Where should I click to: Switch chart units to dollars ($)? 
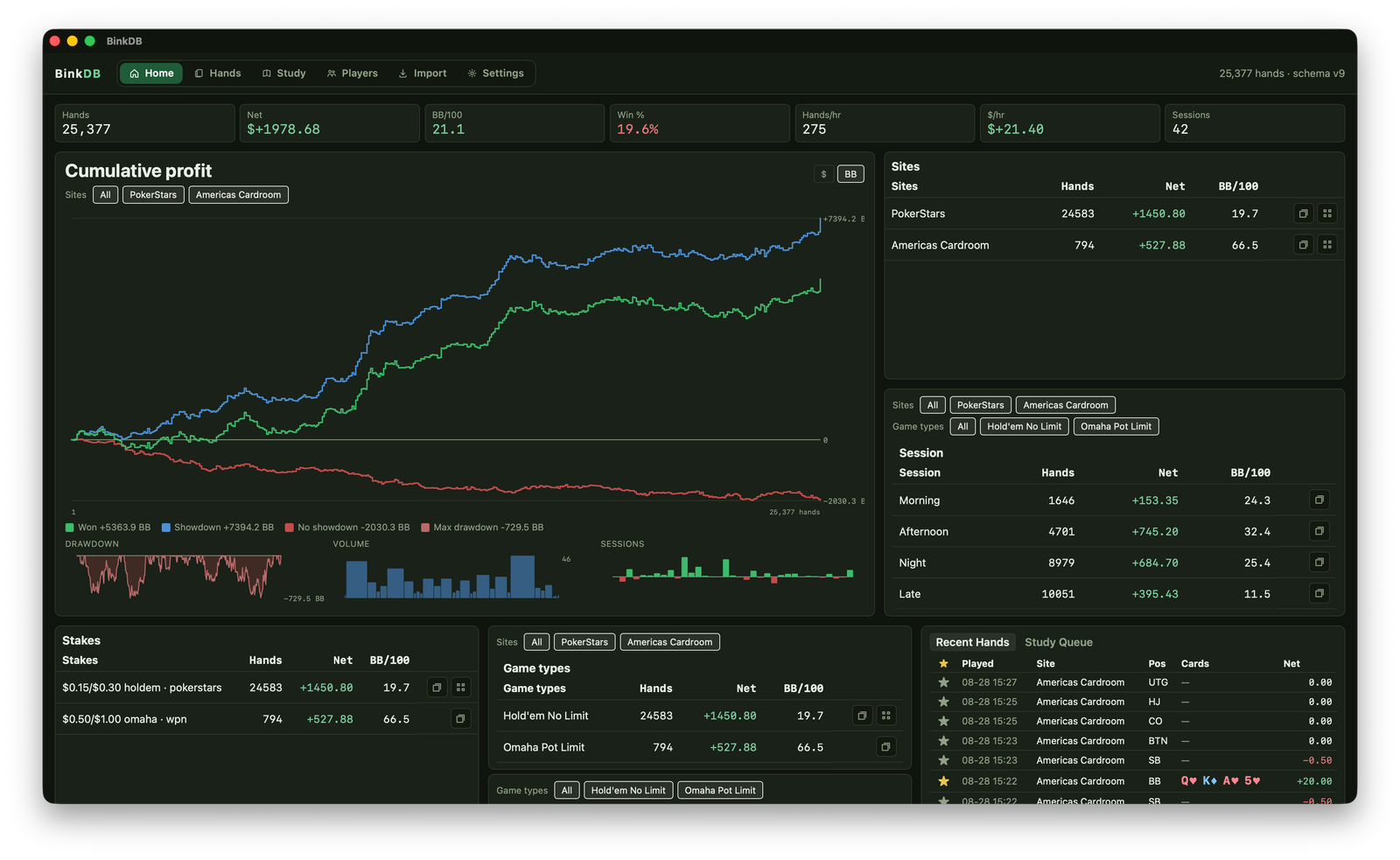coord(823,174)
